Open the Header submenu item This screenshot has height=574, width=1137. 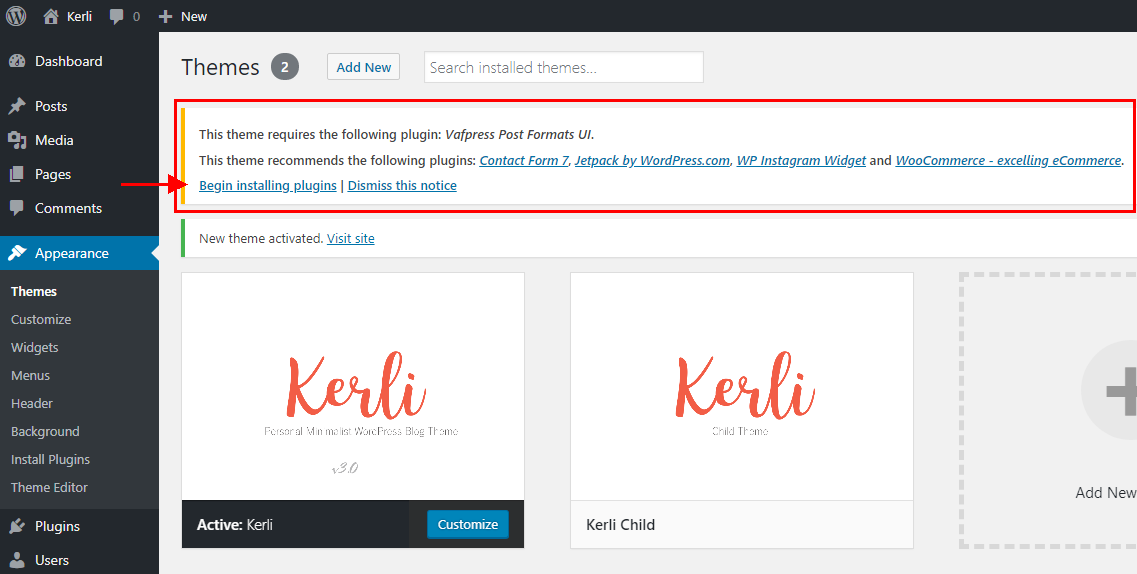click(32, 404)
